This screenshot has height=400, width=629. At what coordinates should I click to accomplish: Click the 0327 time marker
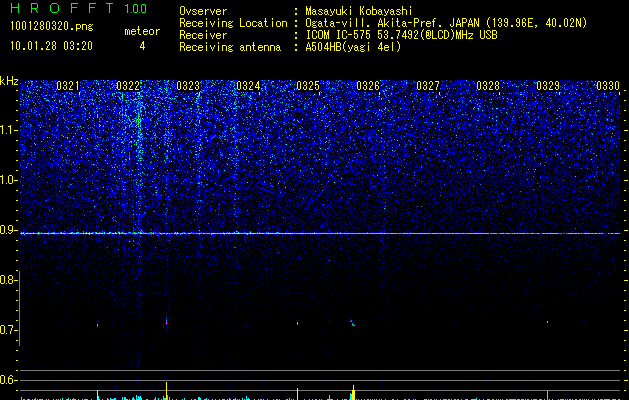pos(428,86)
